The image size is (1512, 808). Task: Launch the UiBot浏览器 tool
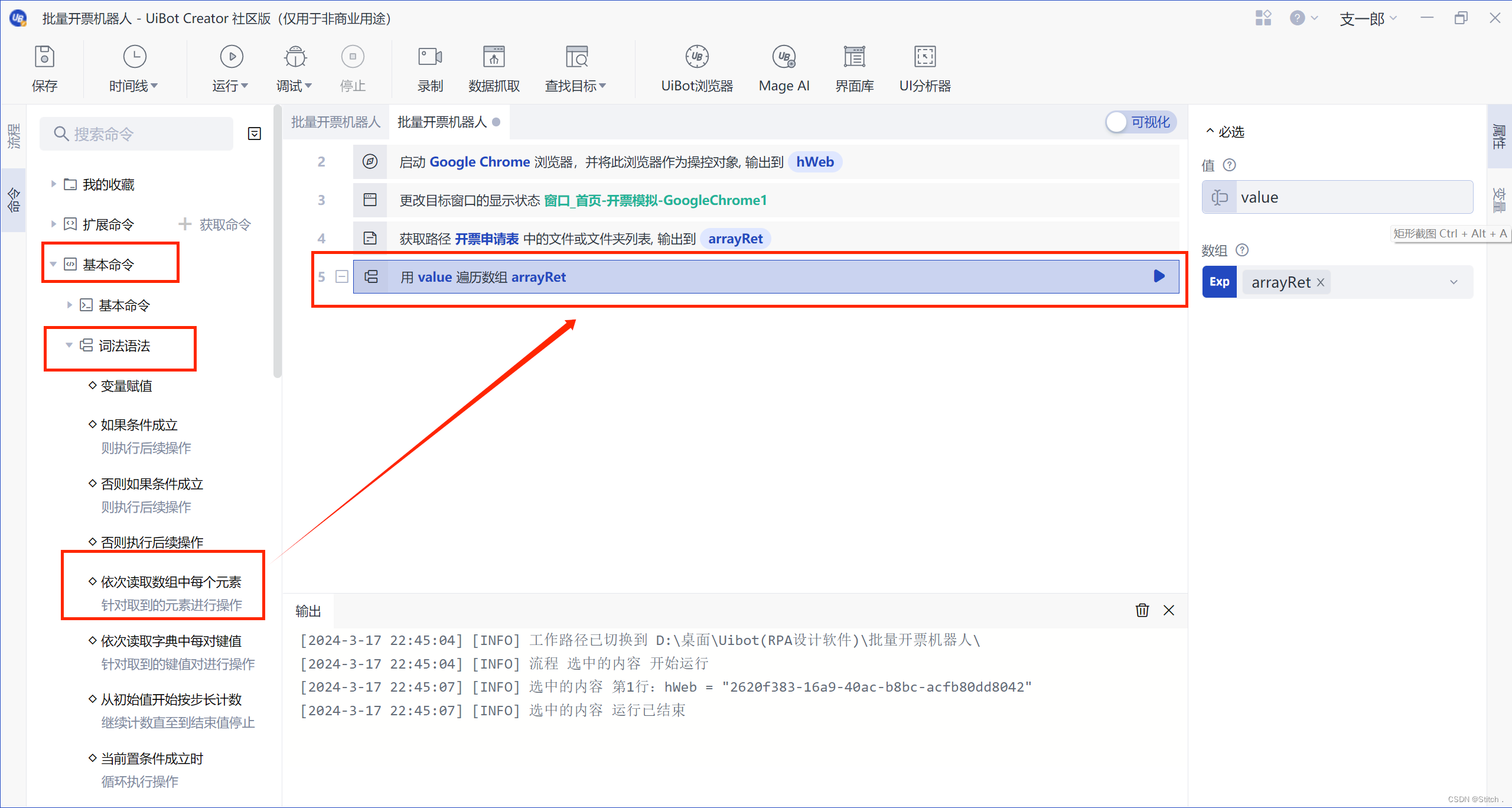(697, 69)
